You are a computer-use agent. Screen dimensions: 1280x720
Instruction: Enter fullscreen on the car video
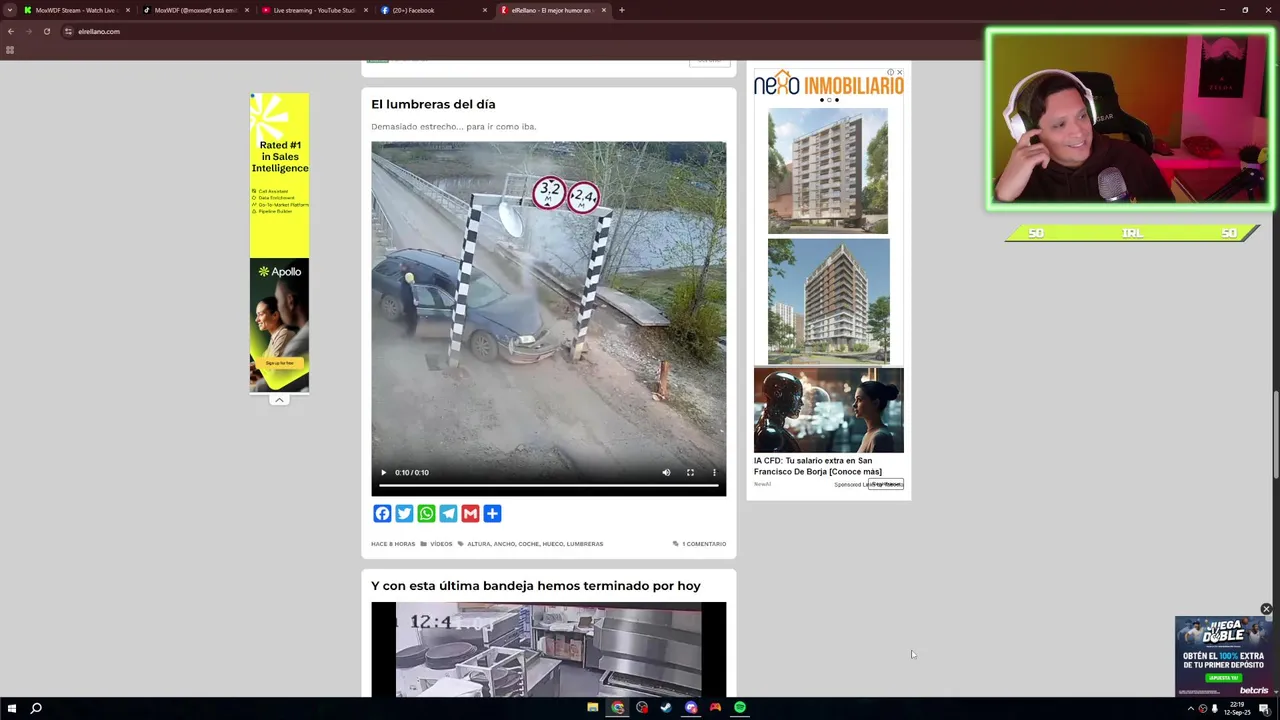[690, 473]
